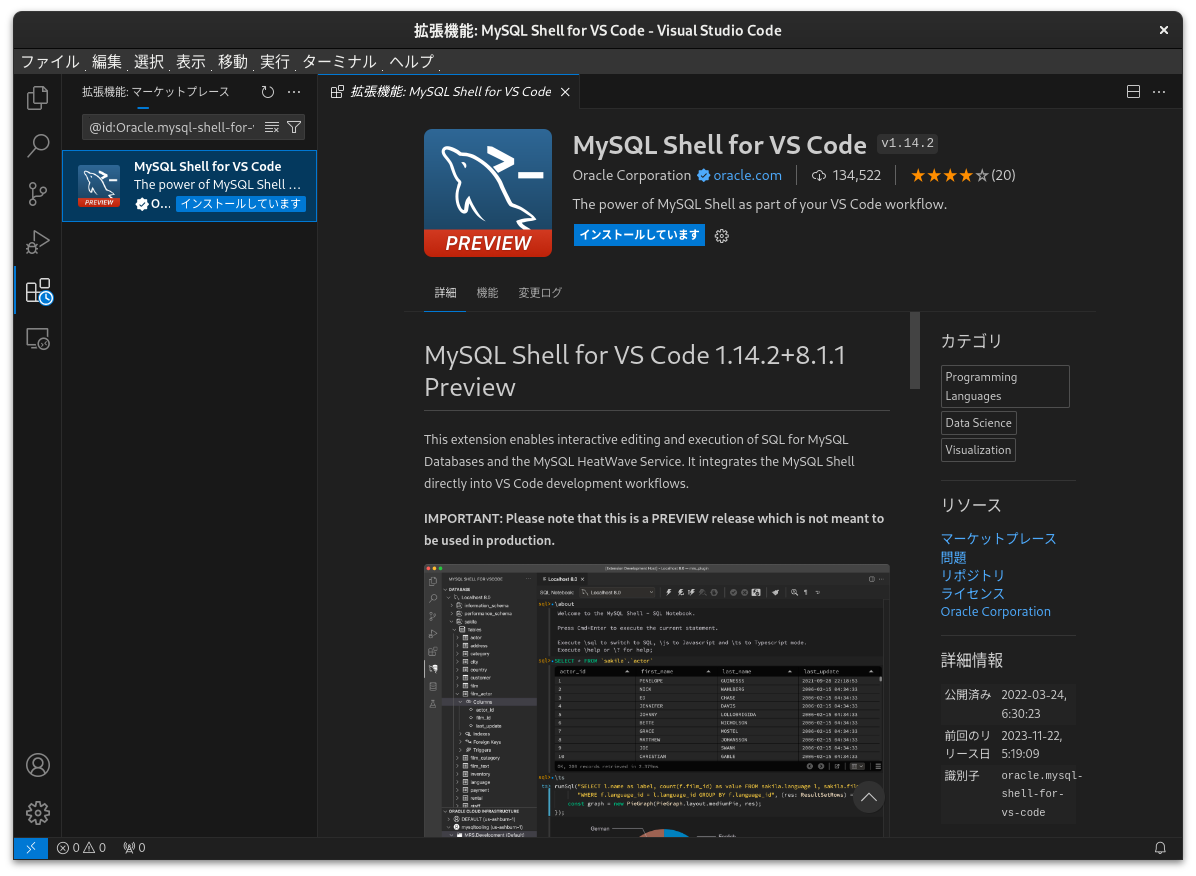Open the Remote Explorer view
This screenshot has height=876, width=1196.
(37, 338)
